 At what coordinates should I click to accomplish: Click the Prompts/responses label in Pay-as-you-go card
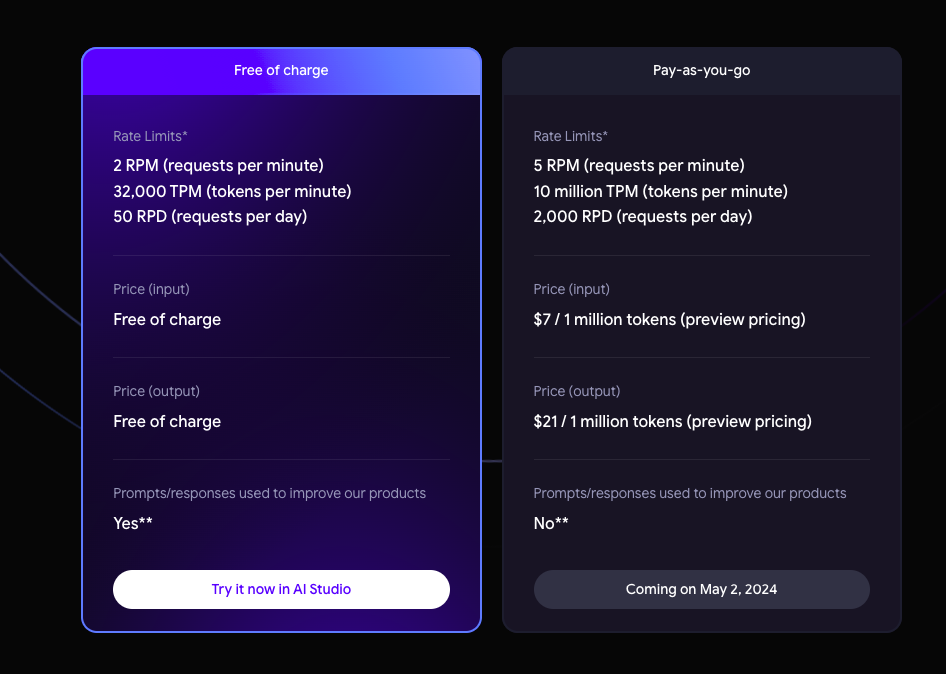[689, 493]
